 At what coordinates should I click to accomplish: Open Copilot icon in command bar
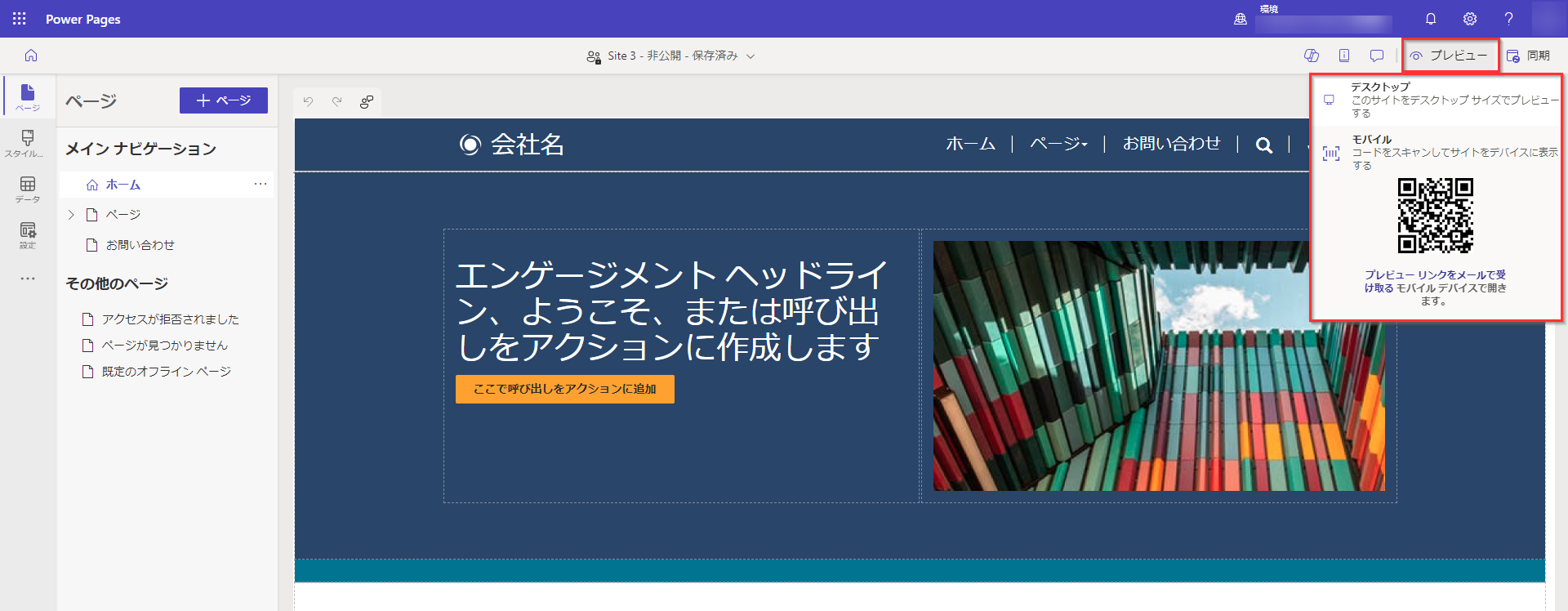1312,56
